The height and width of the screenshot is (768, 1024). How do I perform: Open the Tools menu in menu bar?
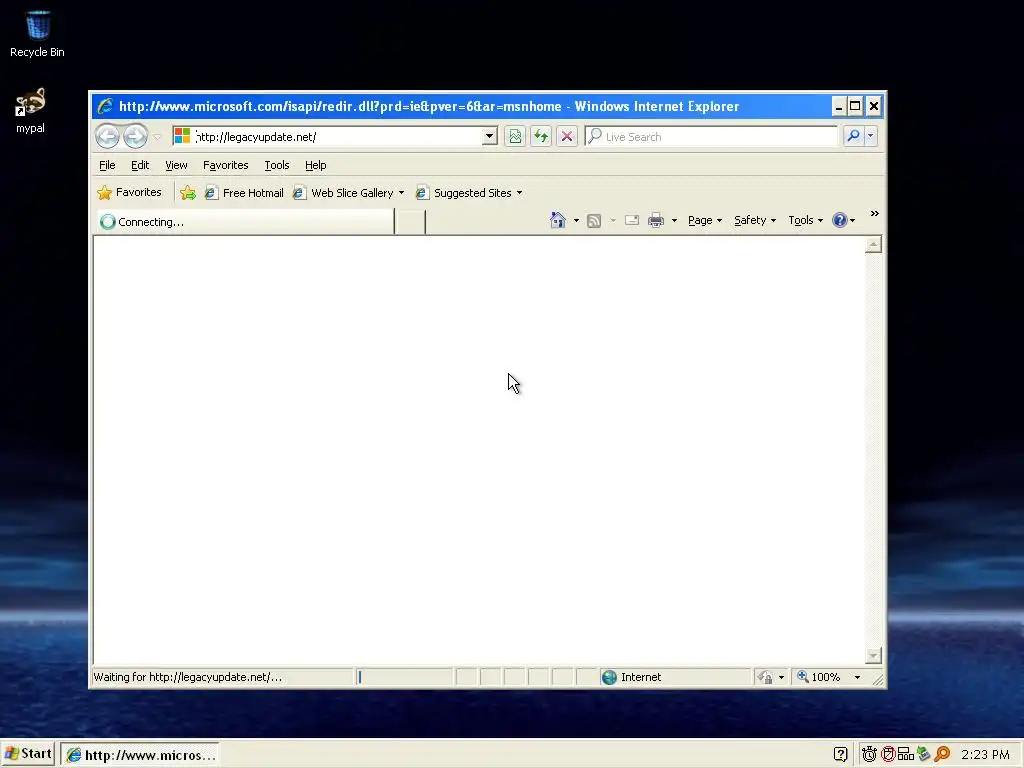pyautogui.click(x=276, y=165)
